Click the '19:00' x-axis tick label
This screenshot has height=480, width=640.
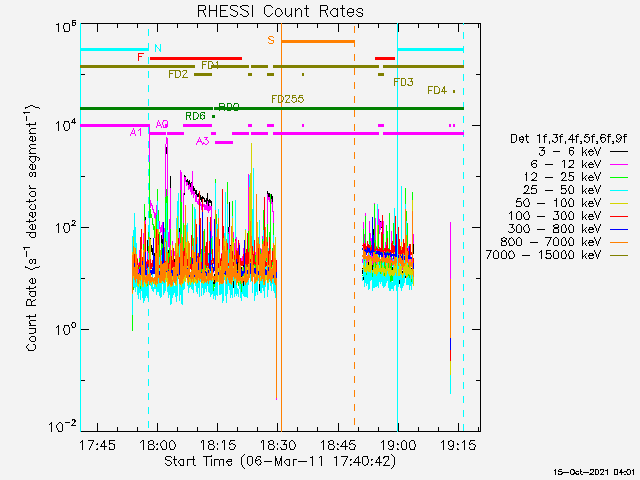pos(398,445)
